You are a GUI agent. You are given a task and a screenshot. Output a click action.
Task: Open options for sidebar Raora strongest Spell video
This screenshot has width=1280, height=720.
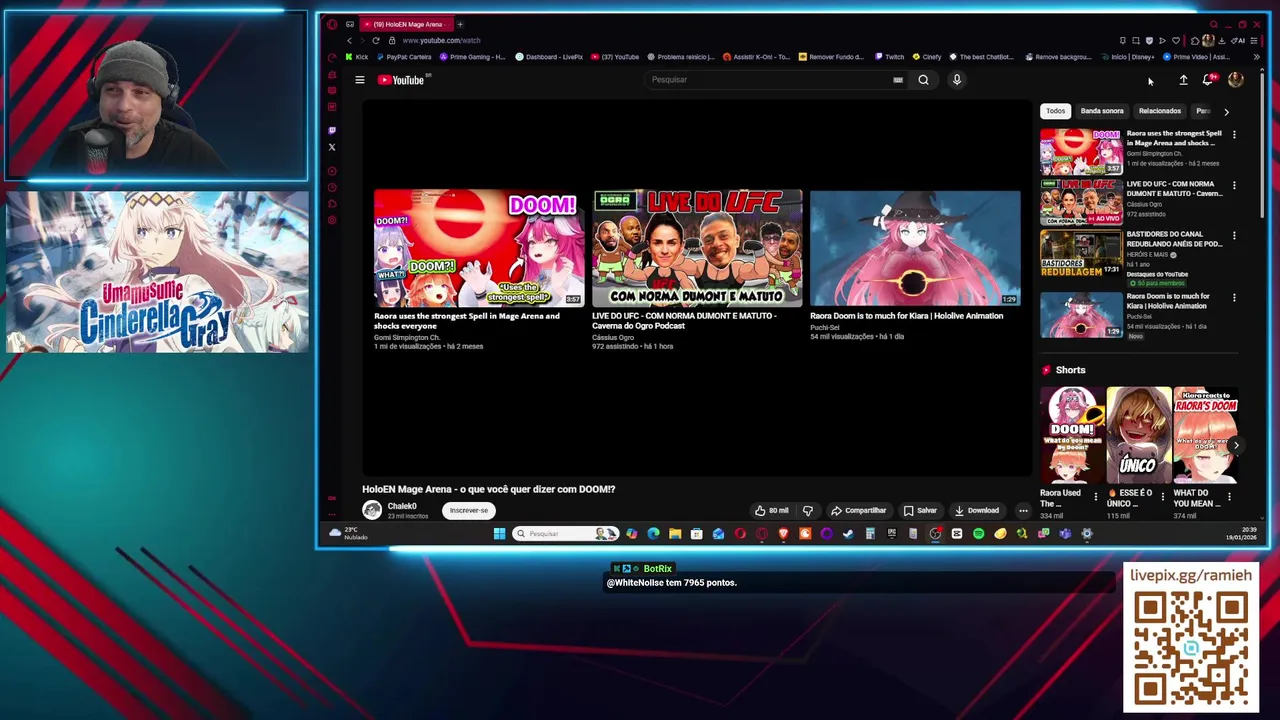[x=1234, y=134]
